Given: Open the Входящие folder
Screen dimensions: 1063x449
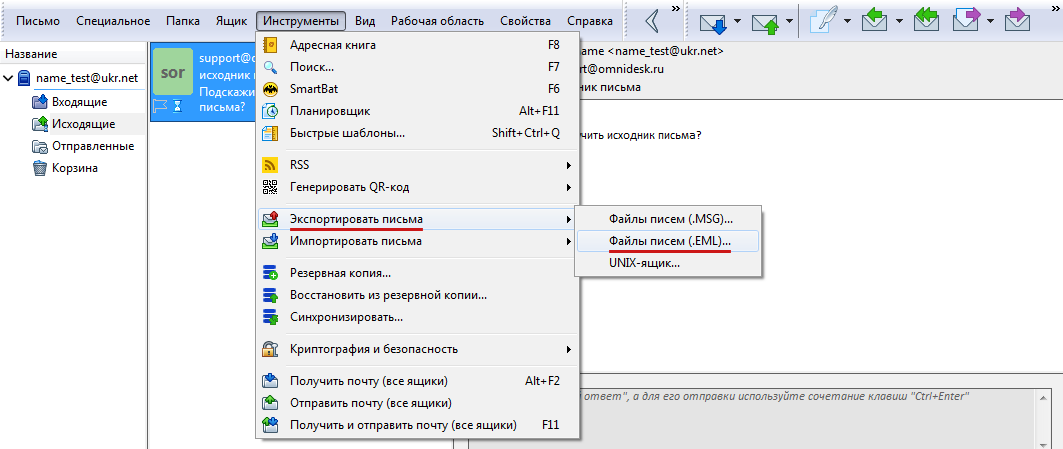Looking at the screenshot, I should [79, 102].
